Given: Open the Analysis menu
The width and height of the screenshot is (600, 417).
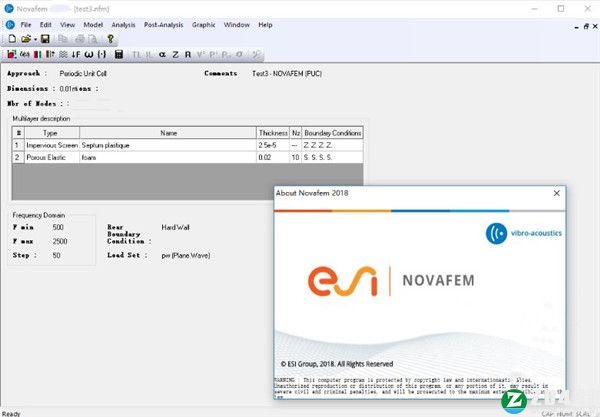Looking at the screenshot, I should [123, 25].
